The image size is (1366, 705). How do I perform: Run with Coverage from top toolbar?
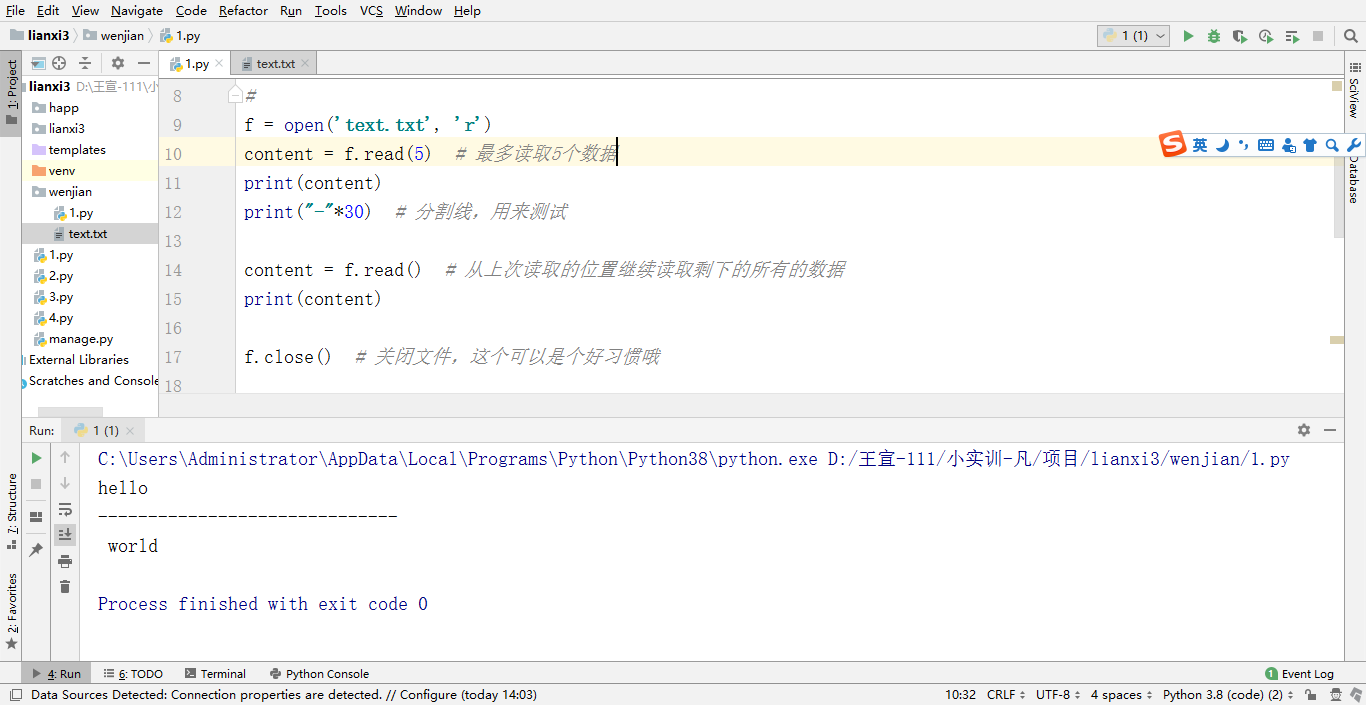click(1240, 36)
